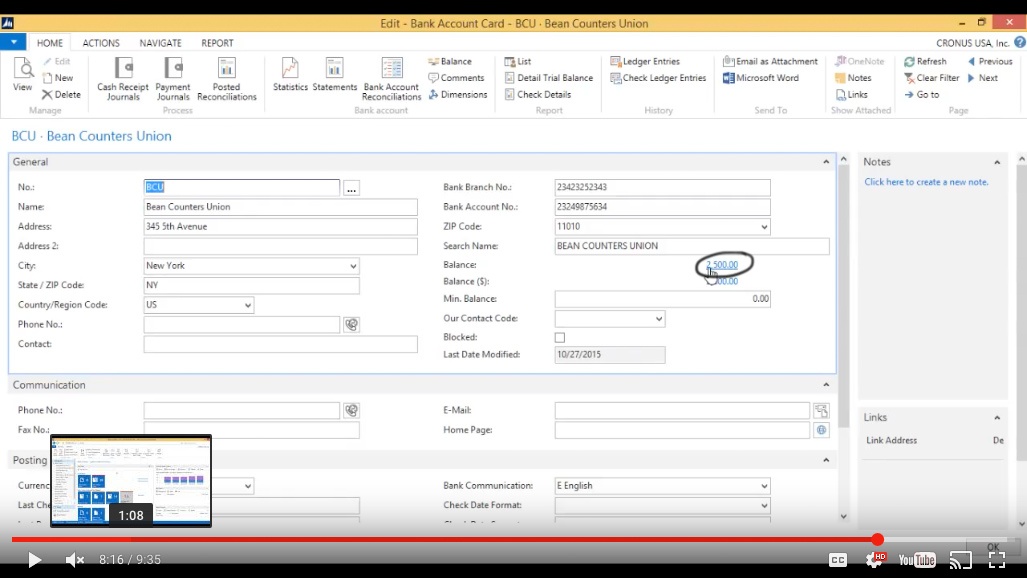Go to Next record
Viewport: 1027px width, 578px height.
coord(982,78)
